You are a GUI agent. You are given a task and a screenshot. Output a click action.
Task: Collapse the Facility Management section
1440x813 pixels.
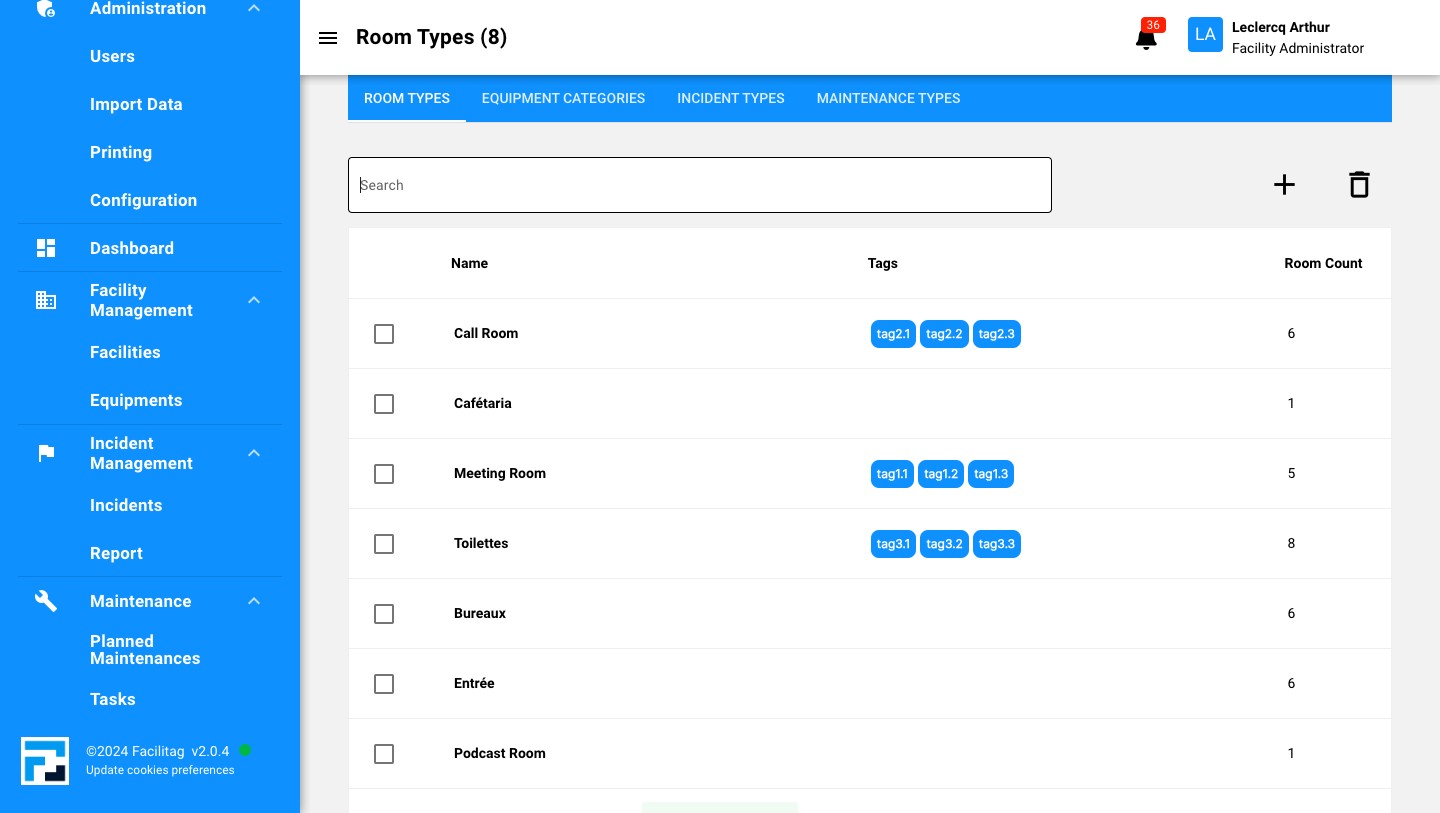click(x=254, y=300)
